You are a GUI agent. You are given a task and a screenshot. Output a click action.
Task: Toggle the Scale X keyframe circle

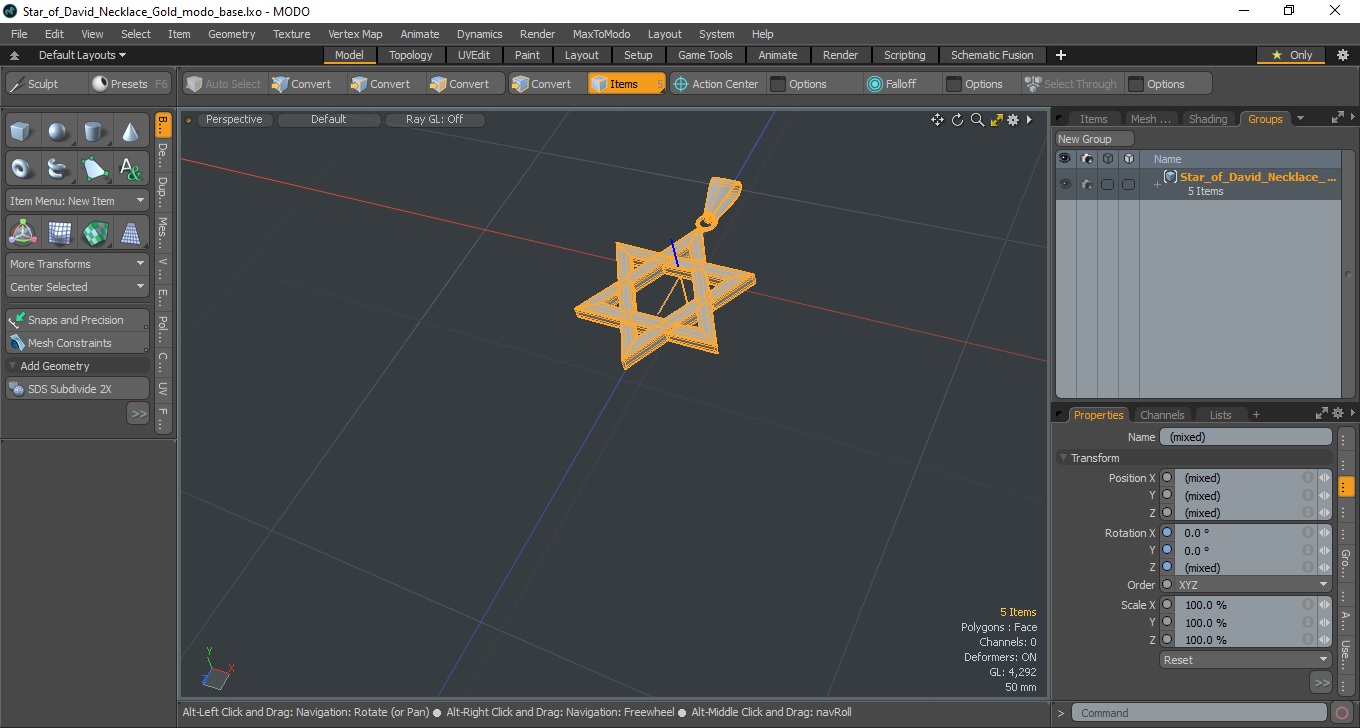click(1167, 605)
